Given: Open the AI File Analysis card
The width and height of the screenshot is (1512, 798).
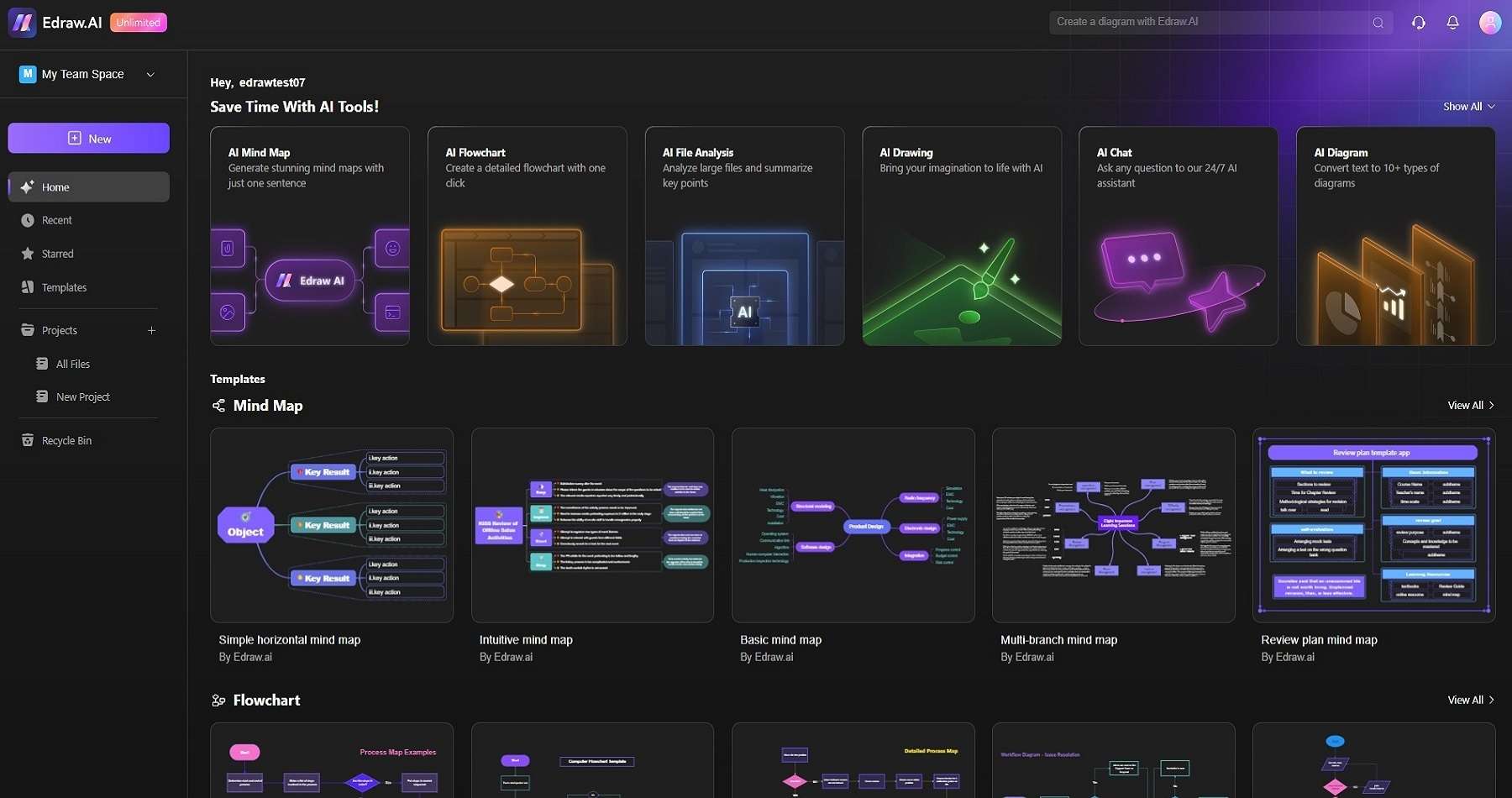Looking at the screenshot, I should (744, 236).
